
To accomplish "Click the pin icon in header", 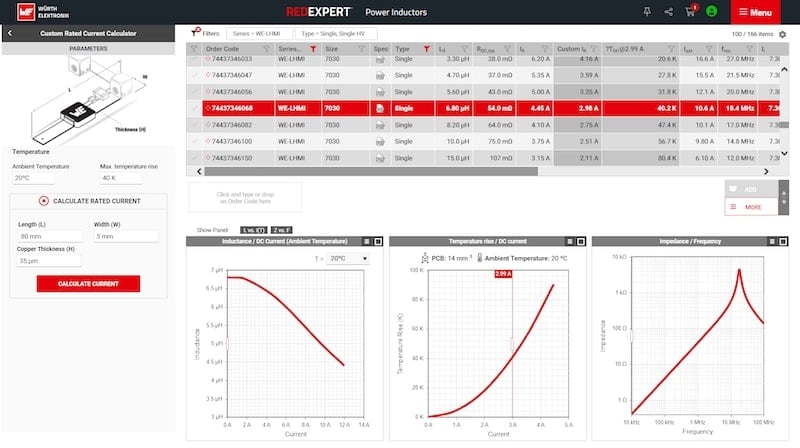I will (x=647, y=11).
